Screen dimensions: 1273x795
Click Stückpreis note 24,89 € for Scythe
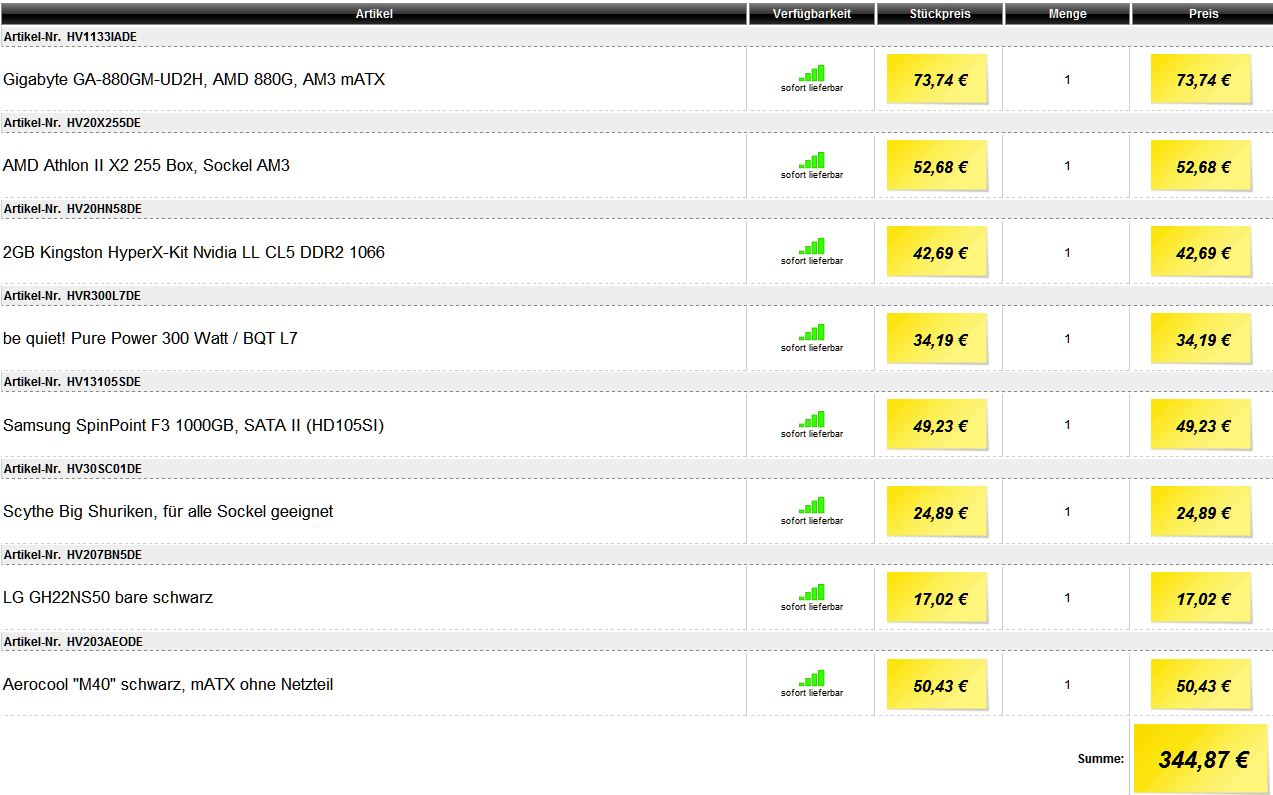pyautogui.click(x=938, y=512)
